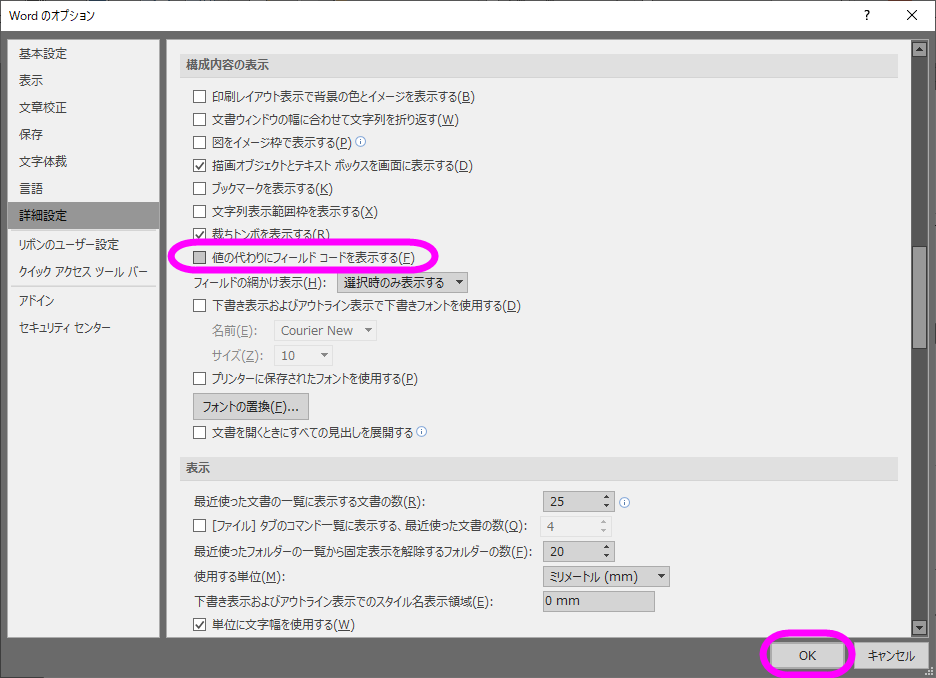This screenshot has width=936, height=678.
Task: Check プリンターに保存されたフォントを使用する
Action: click(199, 379)
